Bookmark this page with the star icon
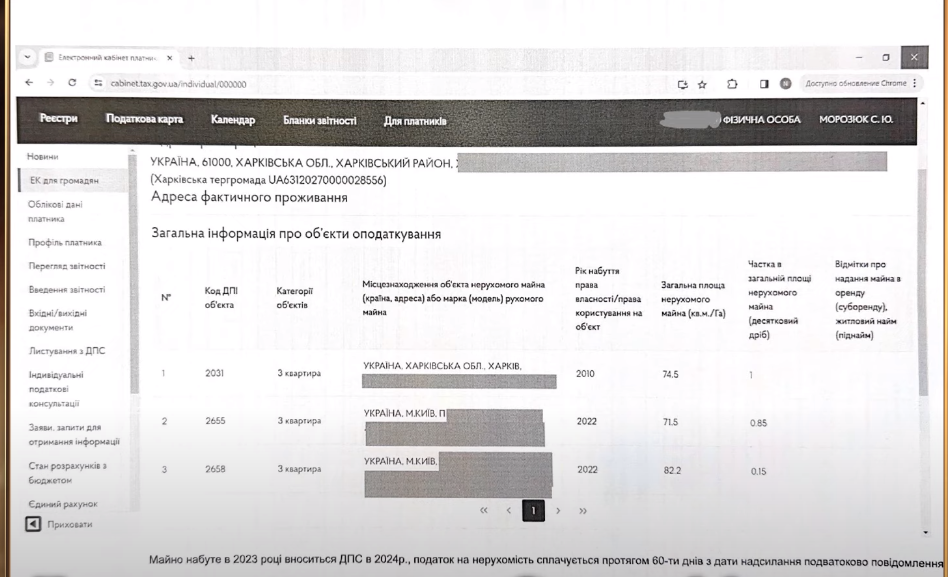Image resolution: width=948 pixels, height=577 pixels. pos(703,84)
